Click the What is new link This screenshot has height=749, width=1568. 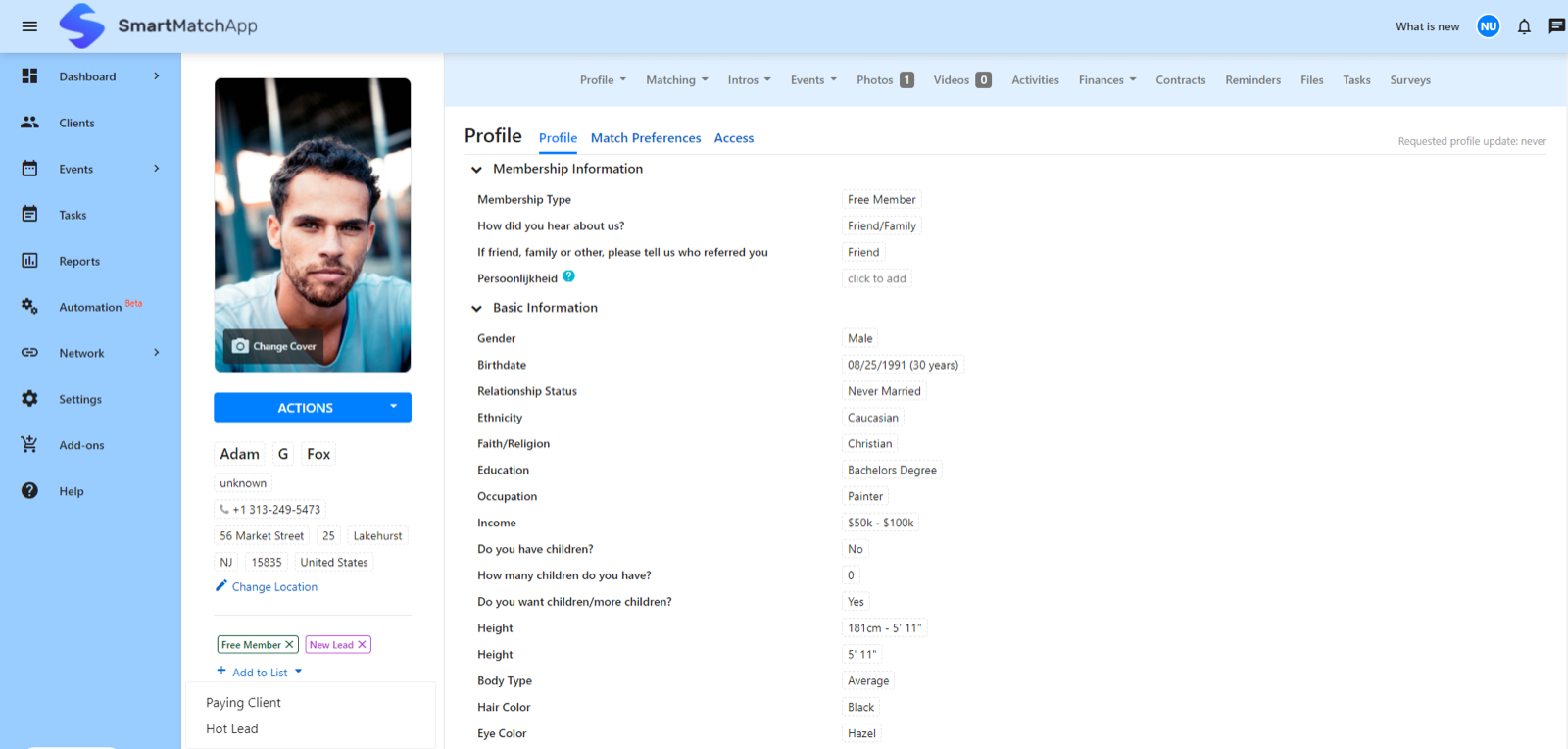point(1427,26)
